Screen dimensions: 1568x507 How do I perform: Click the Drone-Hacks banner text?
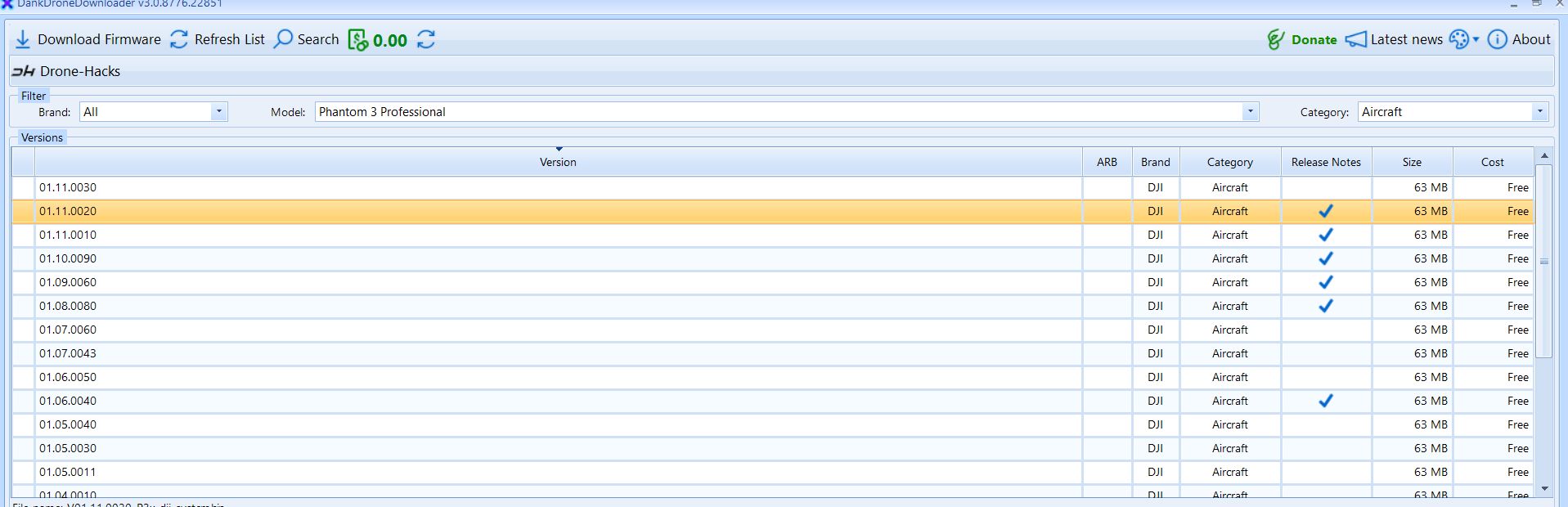pos(80,72)
